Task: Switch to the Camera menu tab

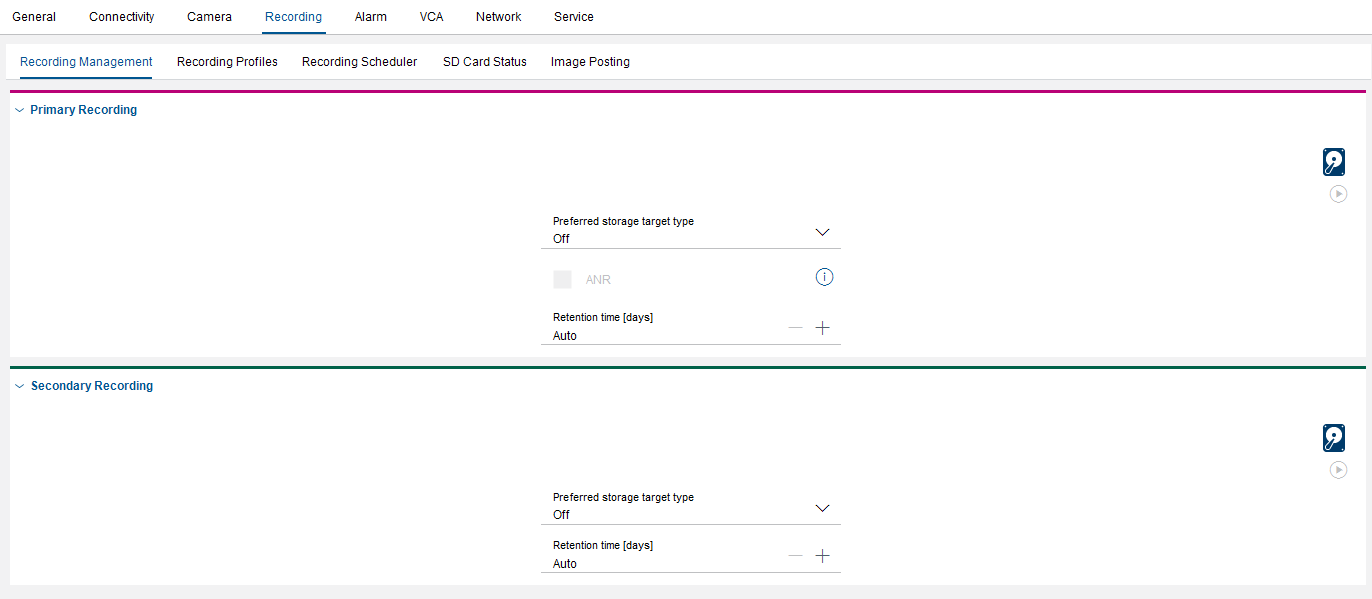Action: pyautogui.click(x=209, y=17)
